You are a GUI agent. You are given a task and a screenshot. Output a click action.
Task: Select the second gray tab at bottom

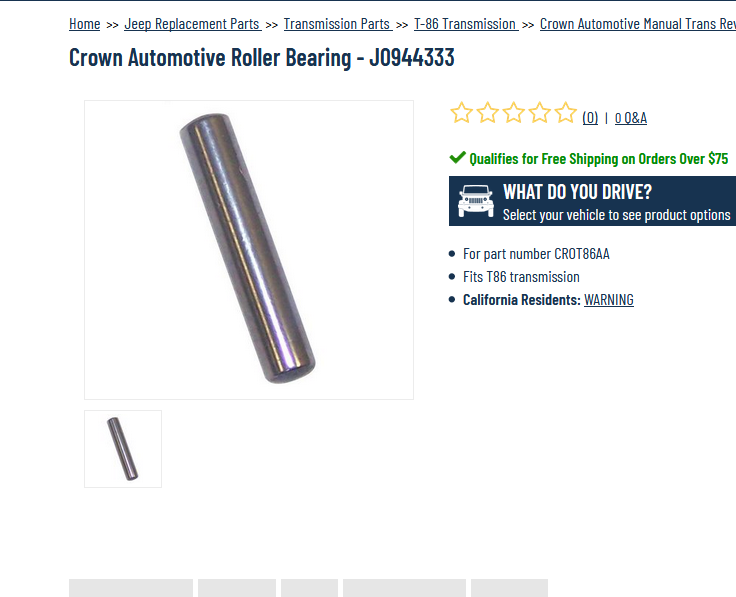237,588
